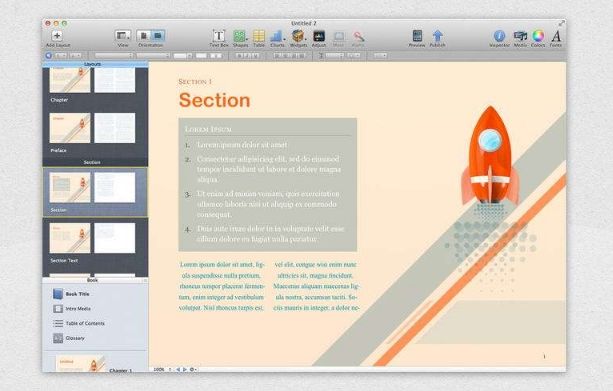
Task: Switch to landscape orientation
Action: (x=157, y=36)
